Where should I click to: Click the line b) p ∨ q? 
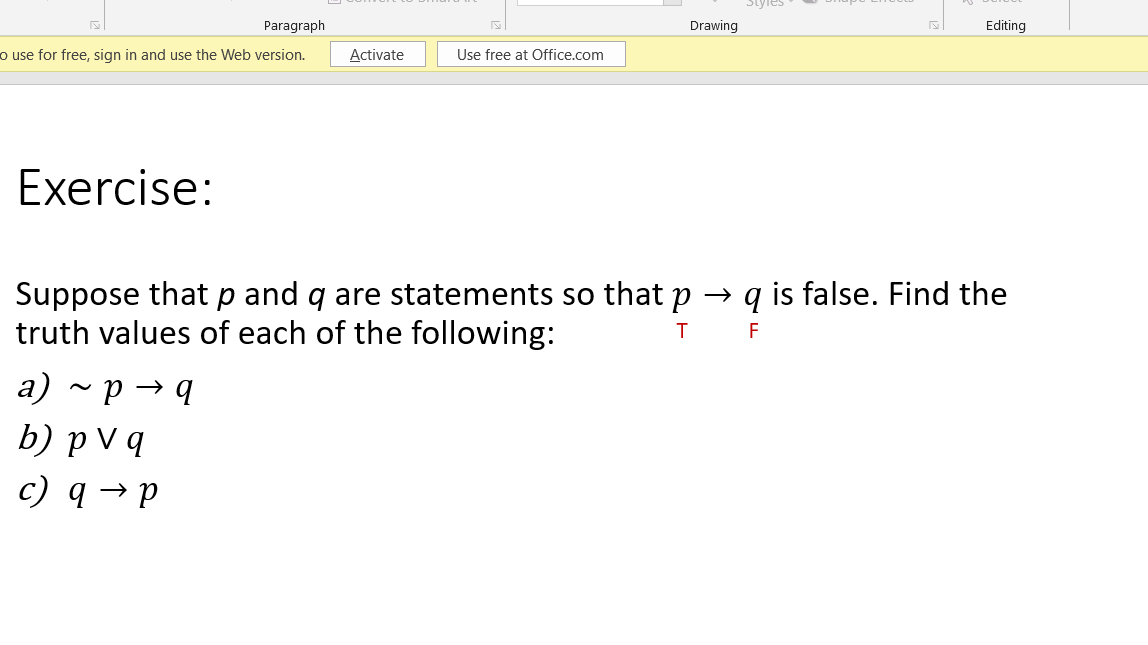pos(80,438)
